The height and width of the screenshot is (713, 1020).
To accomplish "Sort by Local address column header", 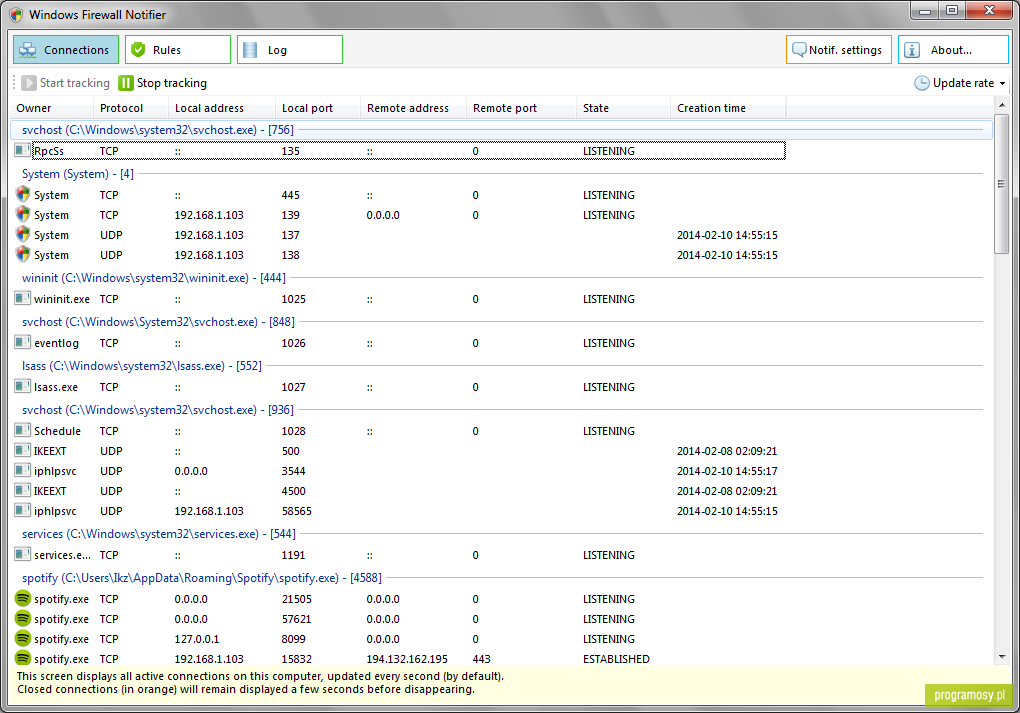I will (222, 108).
